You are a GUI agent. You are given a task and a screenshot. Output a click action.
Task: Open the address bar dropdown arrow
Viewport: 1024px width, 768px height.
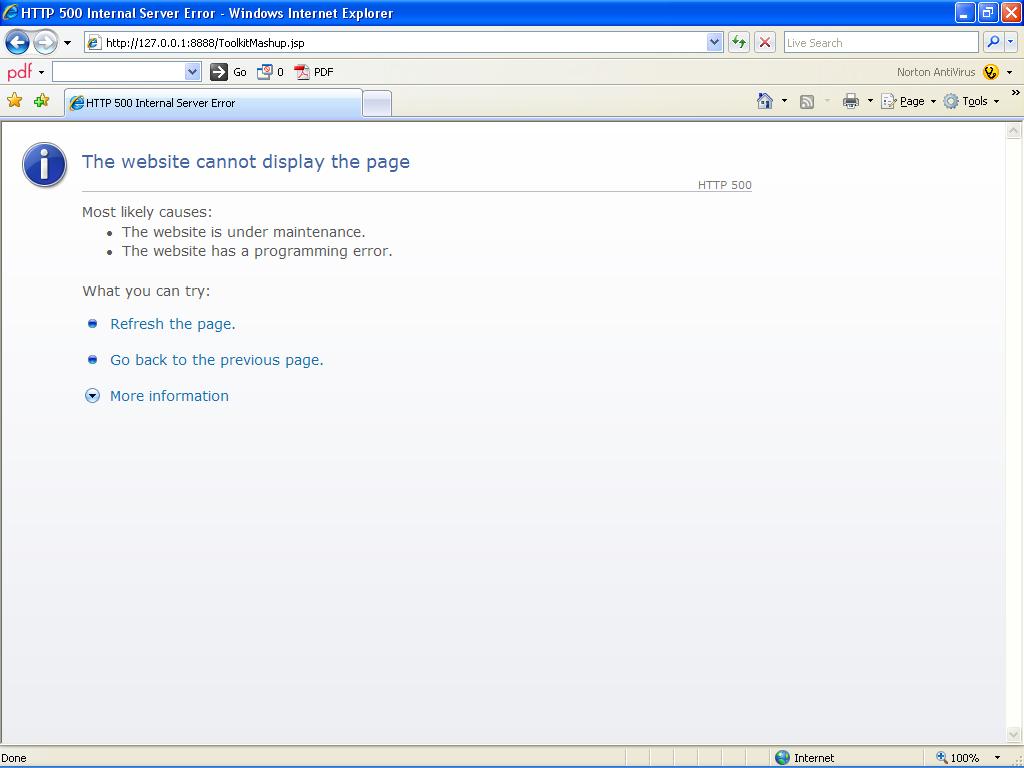point(713,42)
